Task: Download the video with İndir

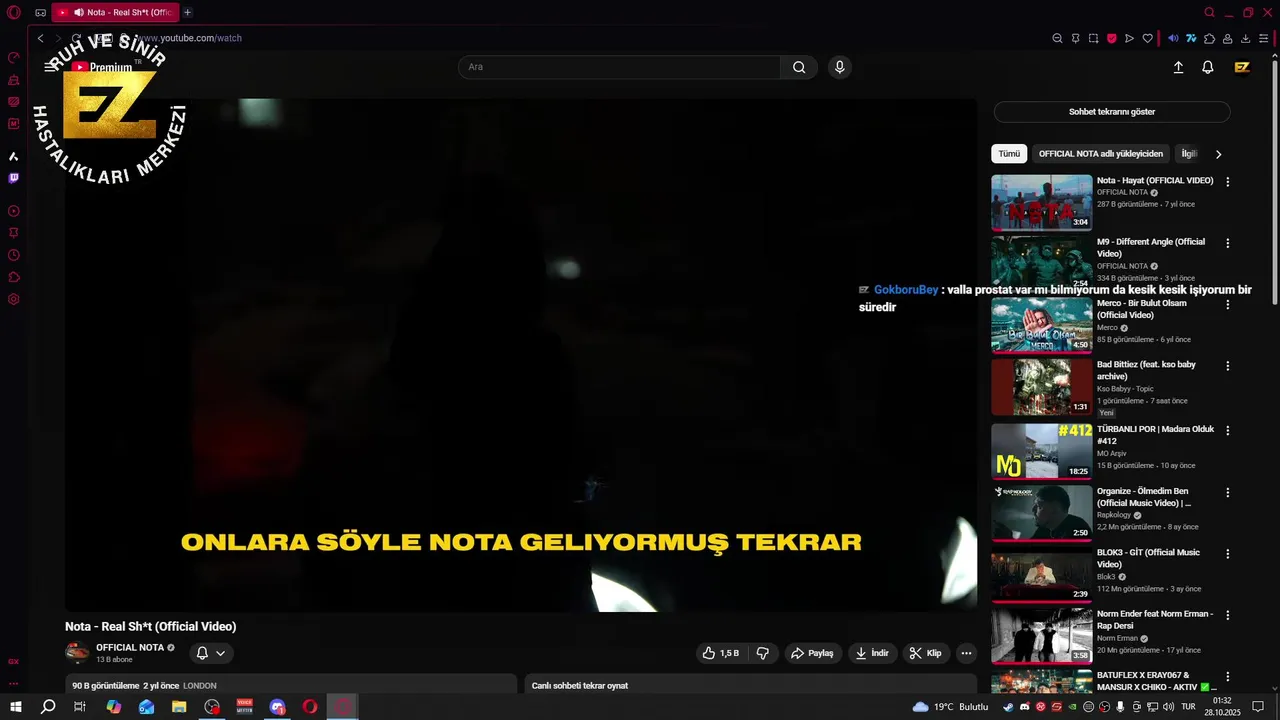Action: click(872, 653)
